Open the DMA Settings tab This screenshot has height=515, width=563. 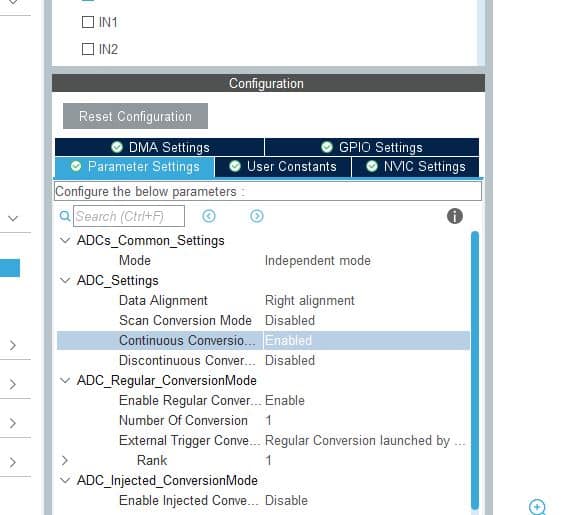coord(159,147)
